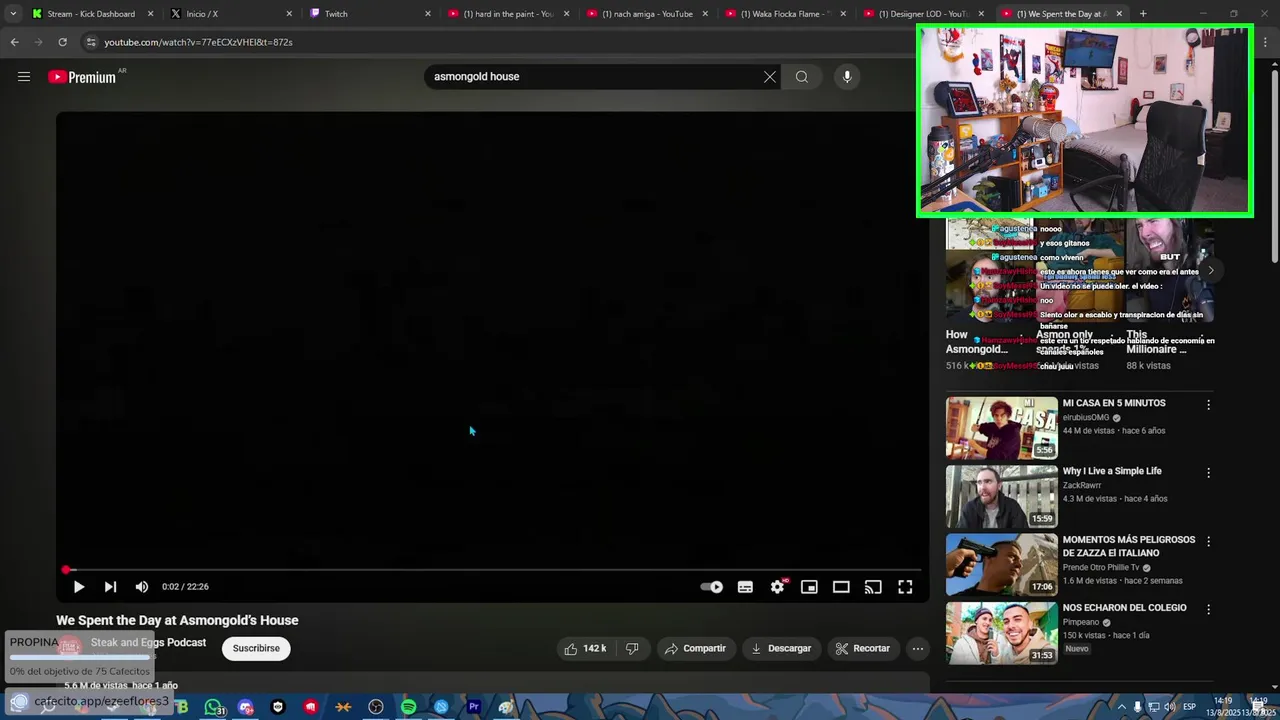This screenshot has width=1280, height=720.
Task: Open options for MOMENTOS MÁS PELIGROSOS video
Action: pos(1208,541)
